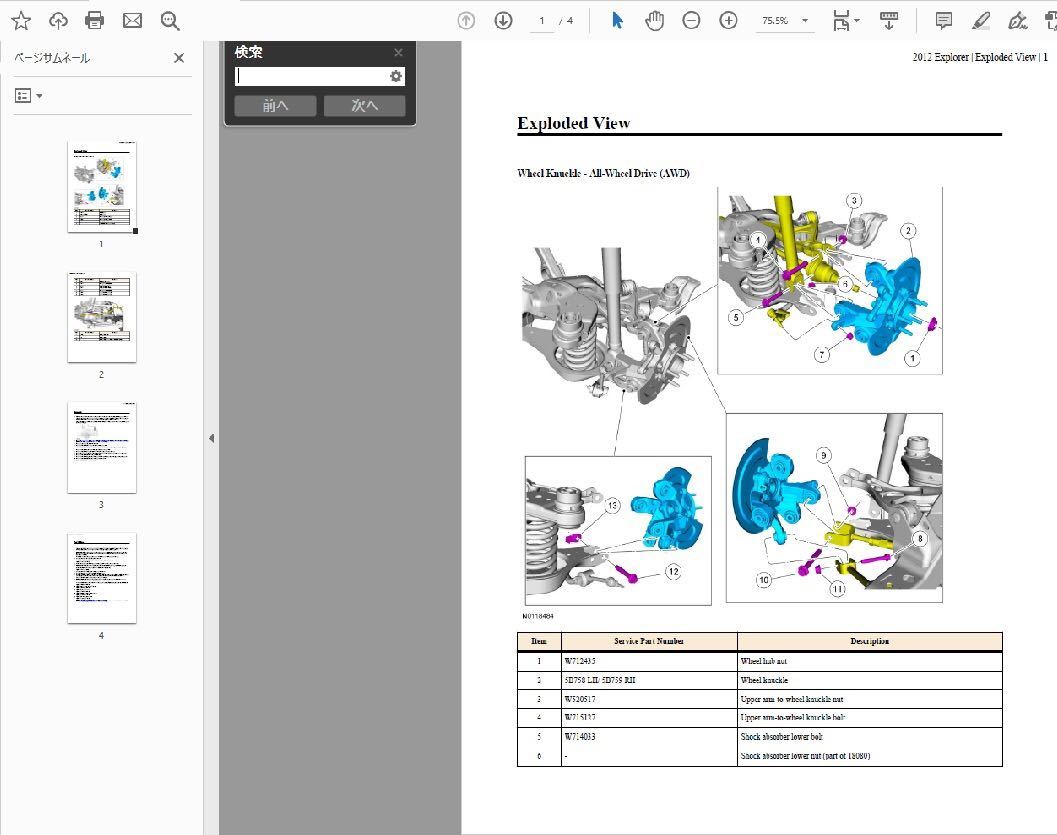Select page 3 thumbnail
The width and height of the screenshot is (1057, 835).
102,447
